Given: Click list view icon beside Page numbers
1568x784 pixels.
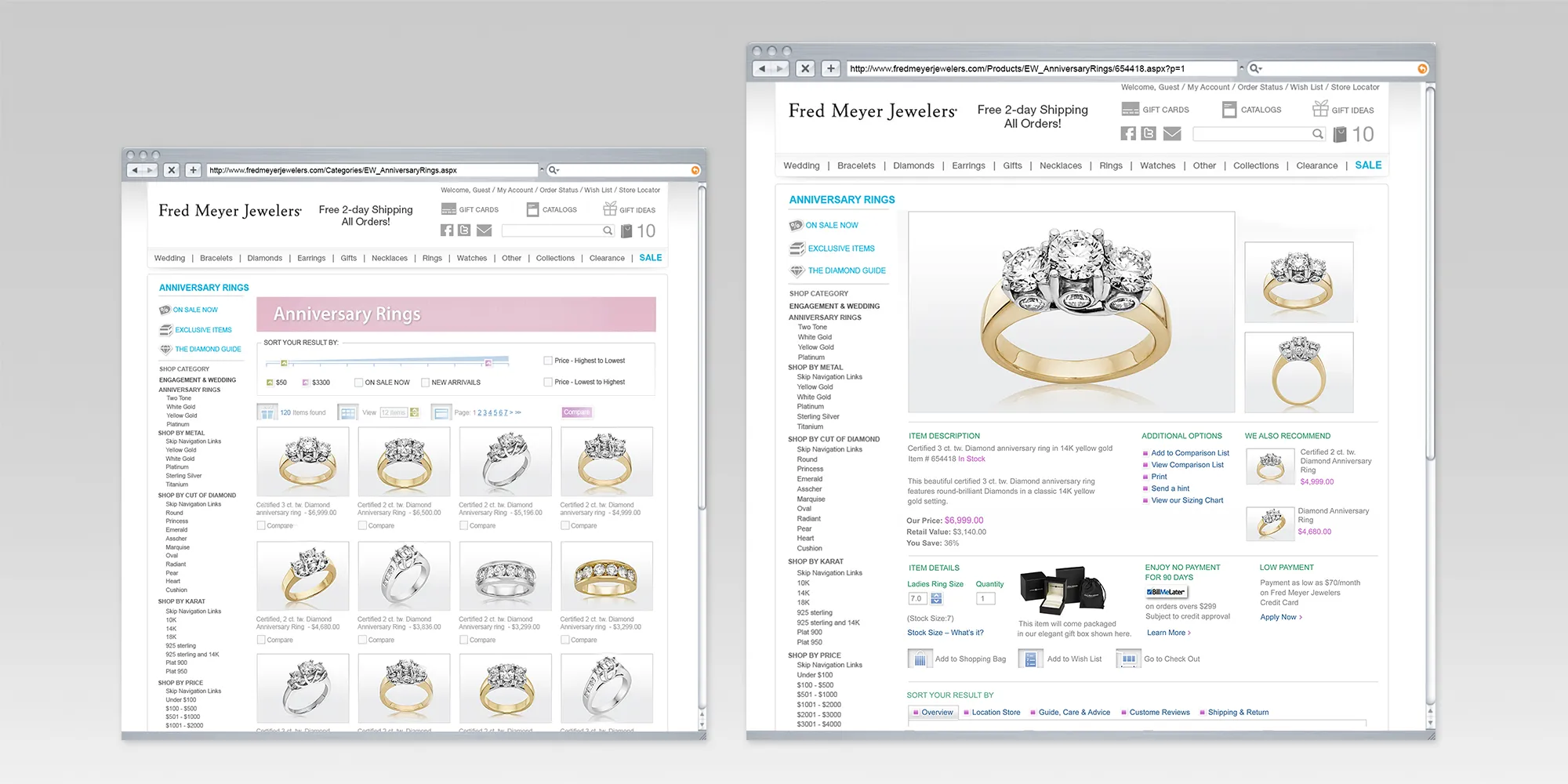Looking at the screenshot, I should [x=441, y=412].
